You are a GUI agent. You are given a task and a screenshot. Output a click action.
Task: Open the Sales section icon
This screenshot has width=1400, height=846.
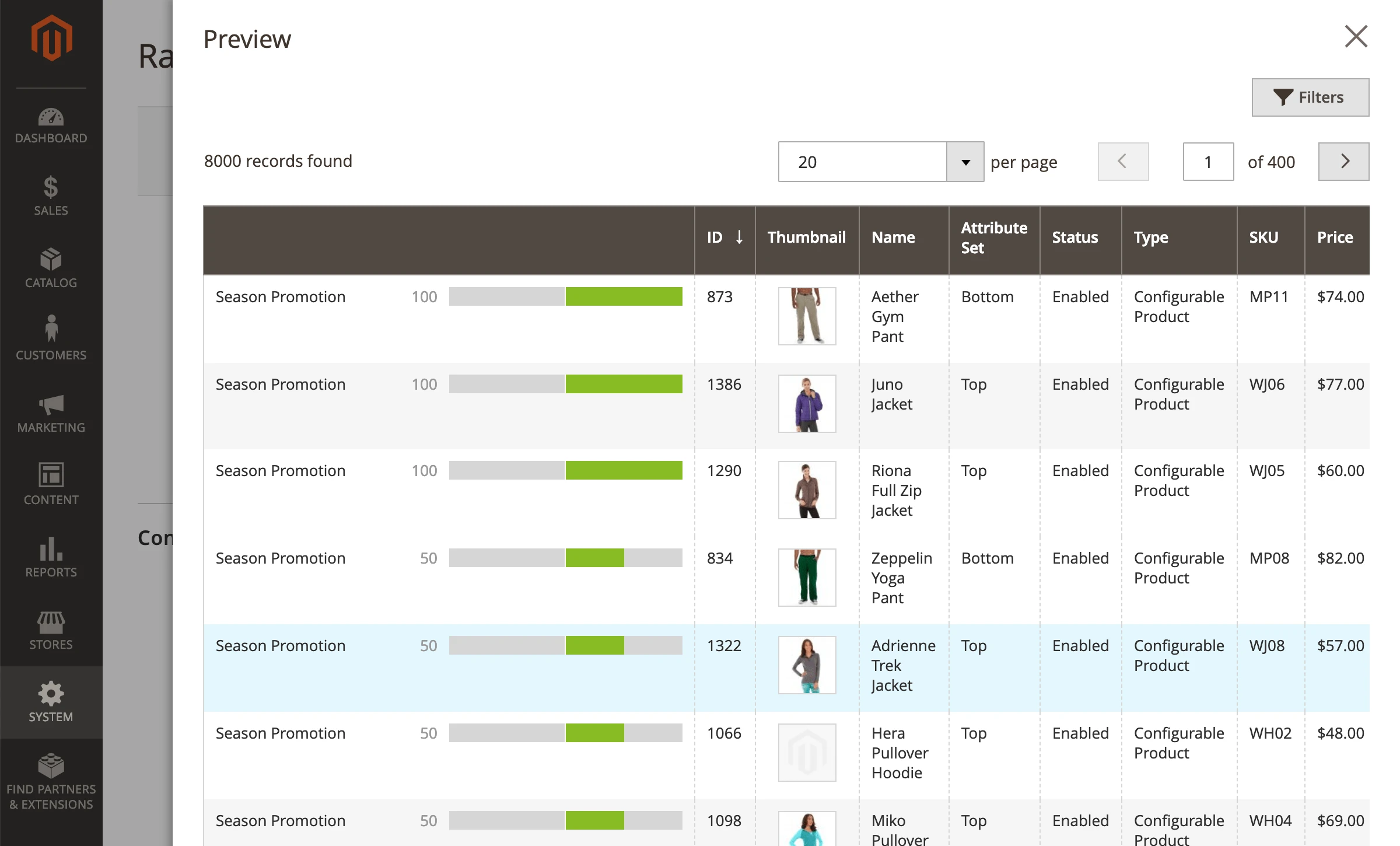click(x=50, y=195)
